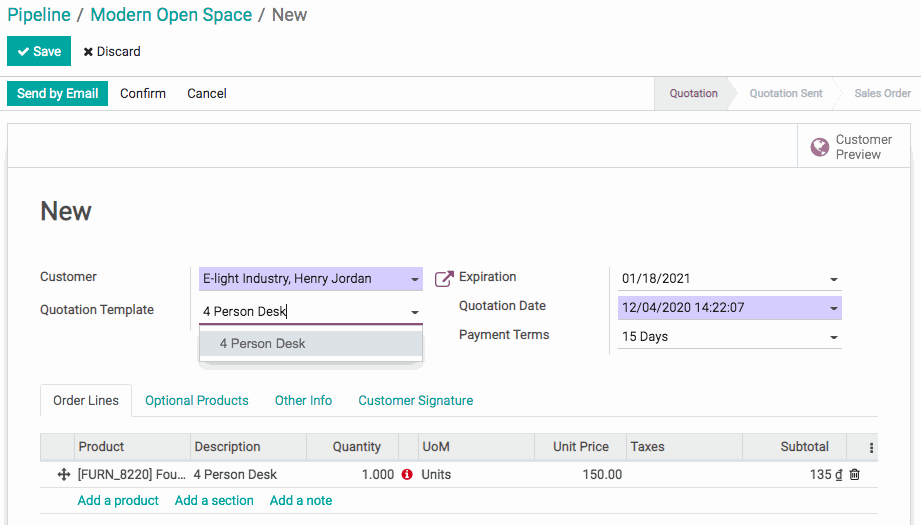Click the Customer Preview globe icon
This screenshot has height=525, width=921.
[820, 147]
